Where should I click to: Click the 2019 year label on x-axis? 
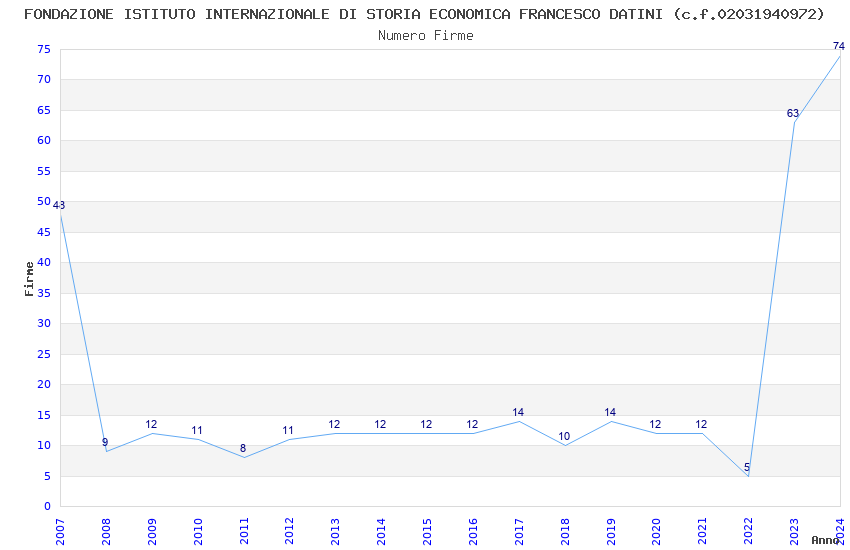611,532
